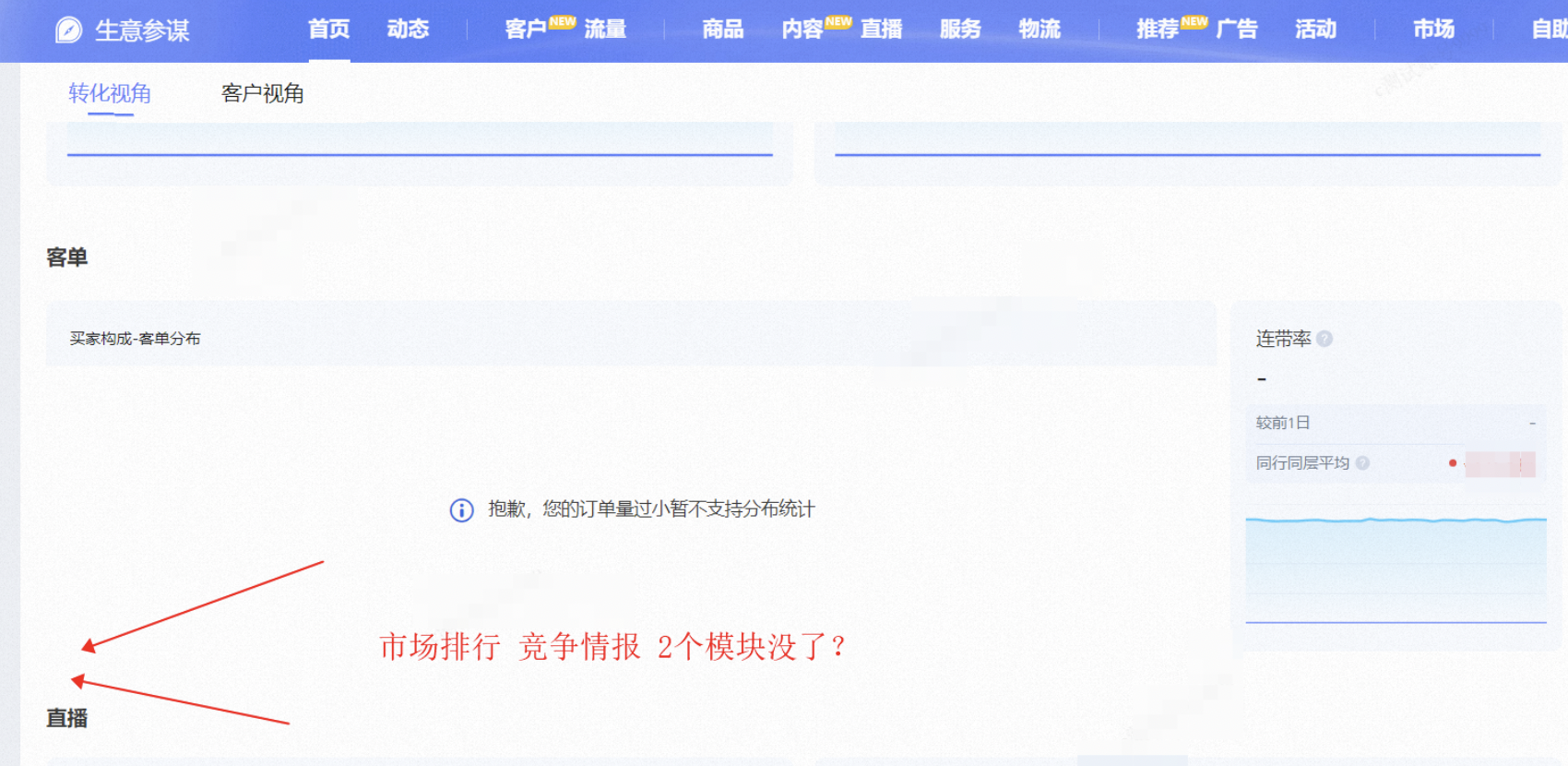Open the 直播 menu in navigation bar
Viewport: 1568px width, 766px height.
point(881,30)
